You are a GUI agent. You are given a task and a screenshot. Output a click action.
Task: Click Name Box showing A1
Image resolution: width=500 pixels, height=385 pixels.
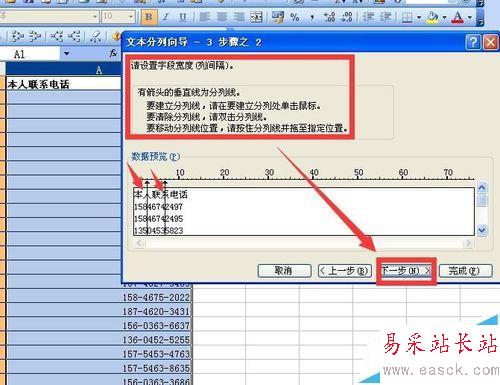coord(30,54)
